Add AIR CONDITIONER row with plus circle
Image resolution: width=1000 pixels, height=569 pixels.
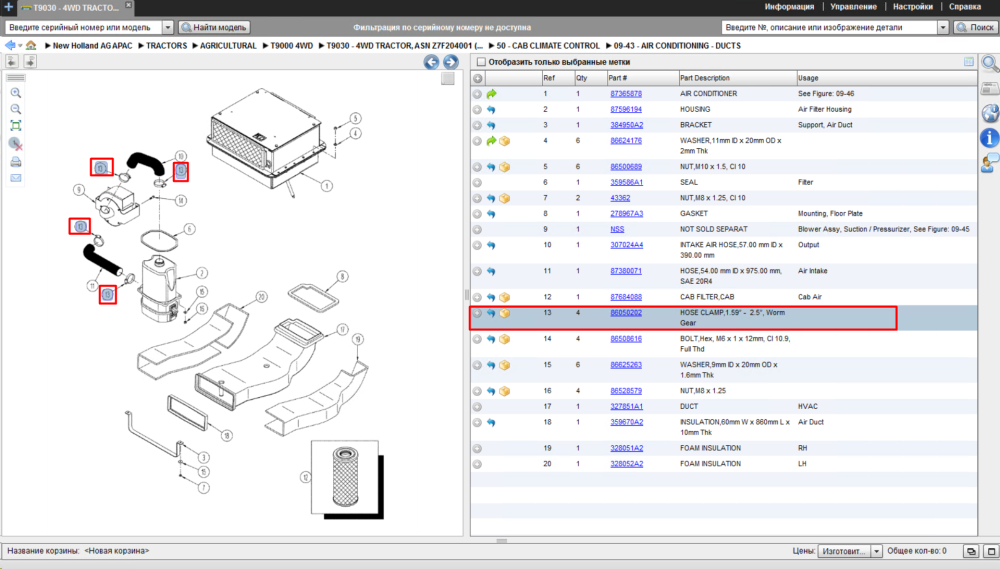tap(477, 94)
